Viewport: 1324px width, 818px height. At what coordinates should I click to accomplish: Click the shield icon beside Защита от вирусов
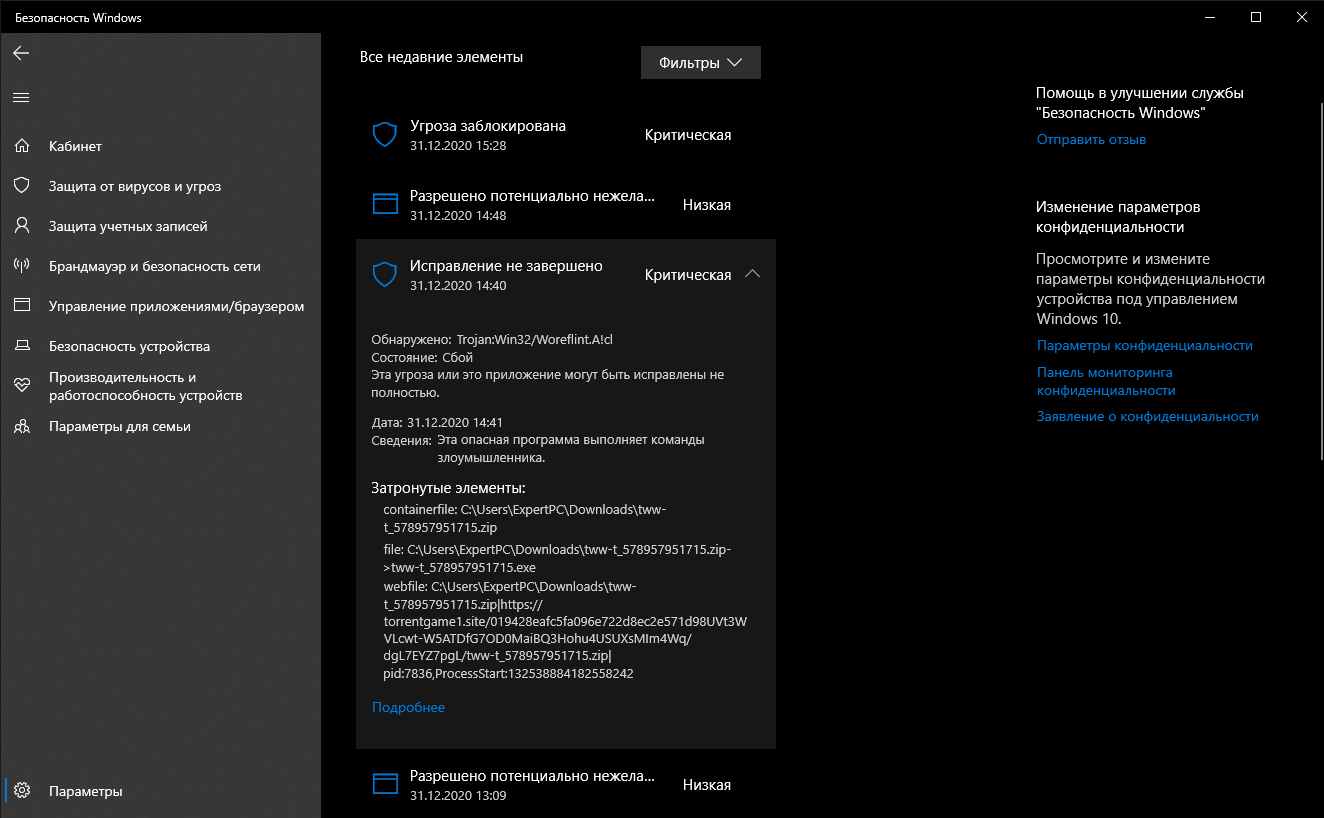21,186
